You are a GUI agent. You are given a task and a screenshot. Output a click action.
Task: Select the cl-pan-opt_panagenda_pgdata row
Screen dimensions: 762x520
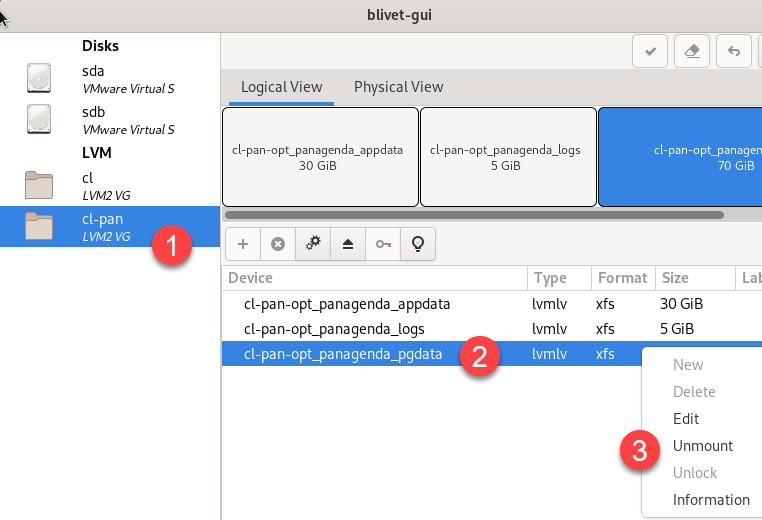pyautogui.click(x=432, y=354)
